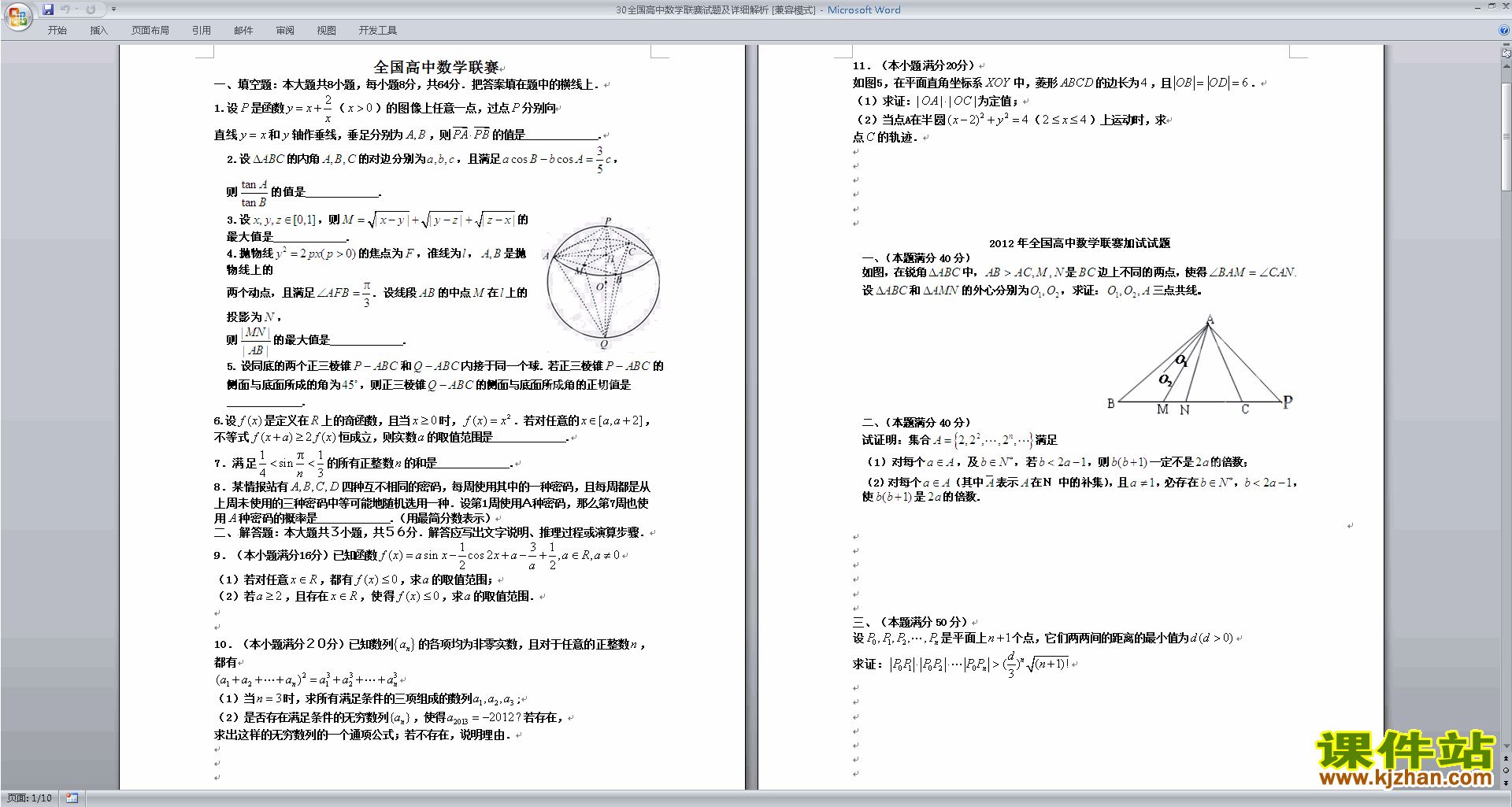Toggle the ruler view icon above scrollbar
1512x807 pixels.
tap(1506, 54)
